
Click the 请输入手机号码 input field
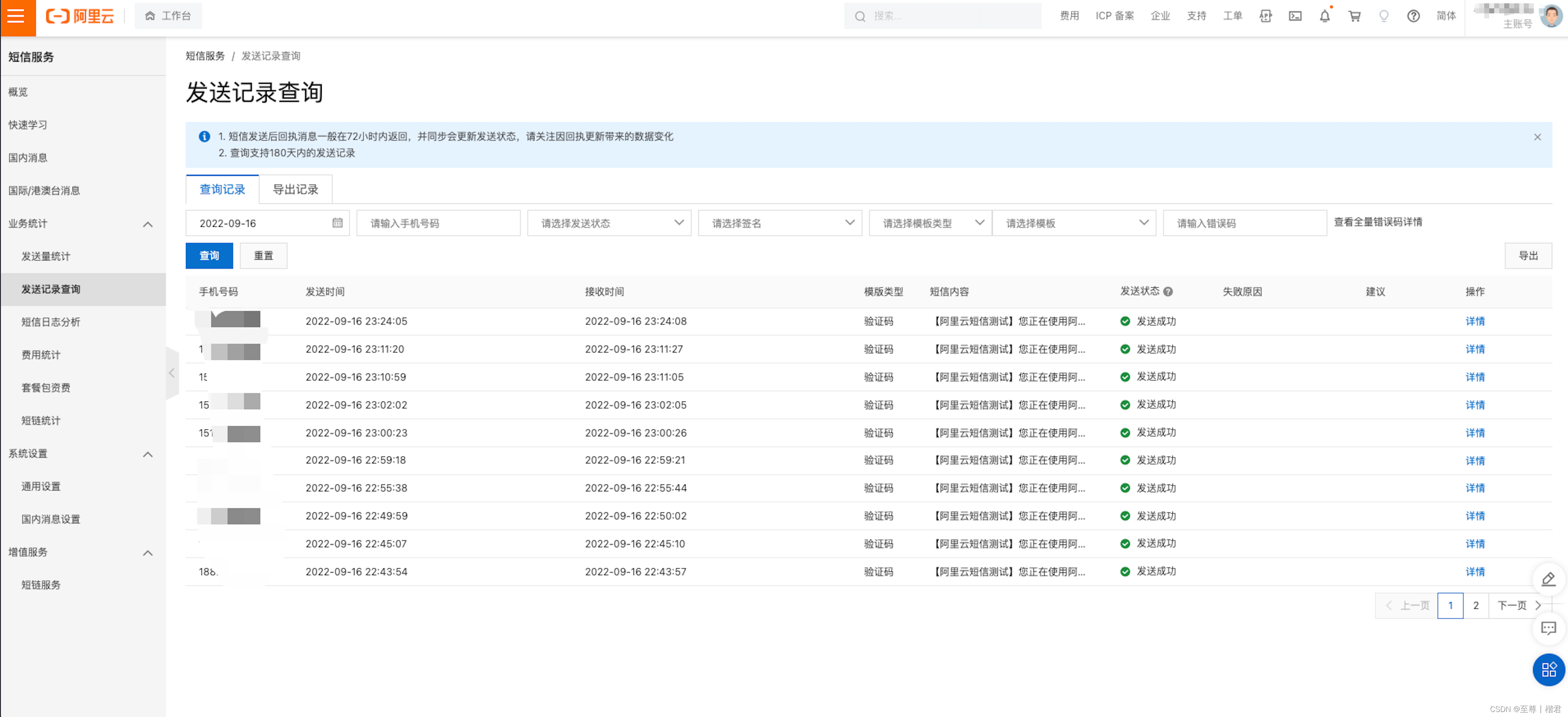point(438,223)
